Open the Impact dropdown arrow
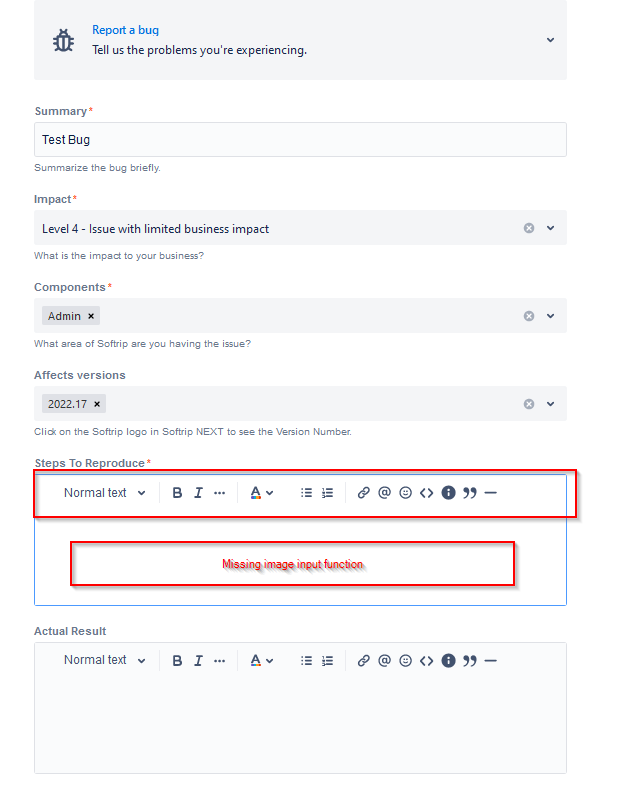 point(551,228)
